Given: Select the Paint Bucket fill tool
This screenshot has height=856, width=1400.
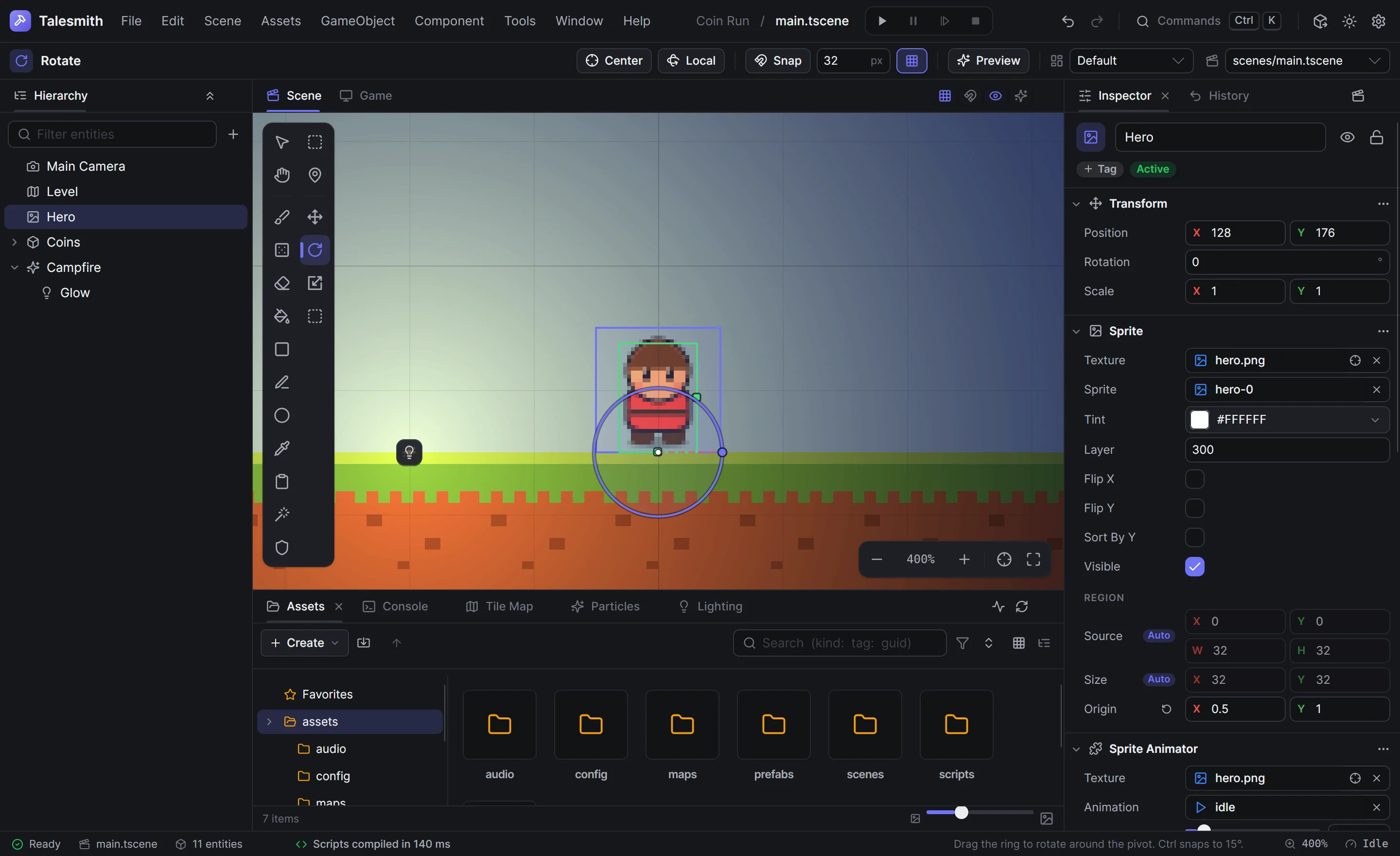Looking at the screenshot, I should coord(282,316).
